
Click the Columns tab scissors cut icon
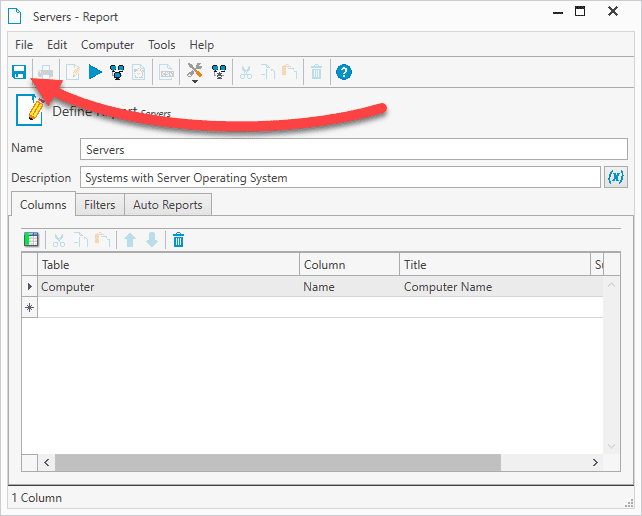point(59,240)
